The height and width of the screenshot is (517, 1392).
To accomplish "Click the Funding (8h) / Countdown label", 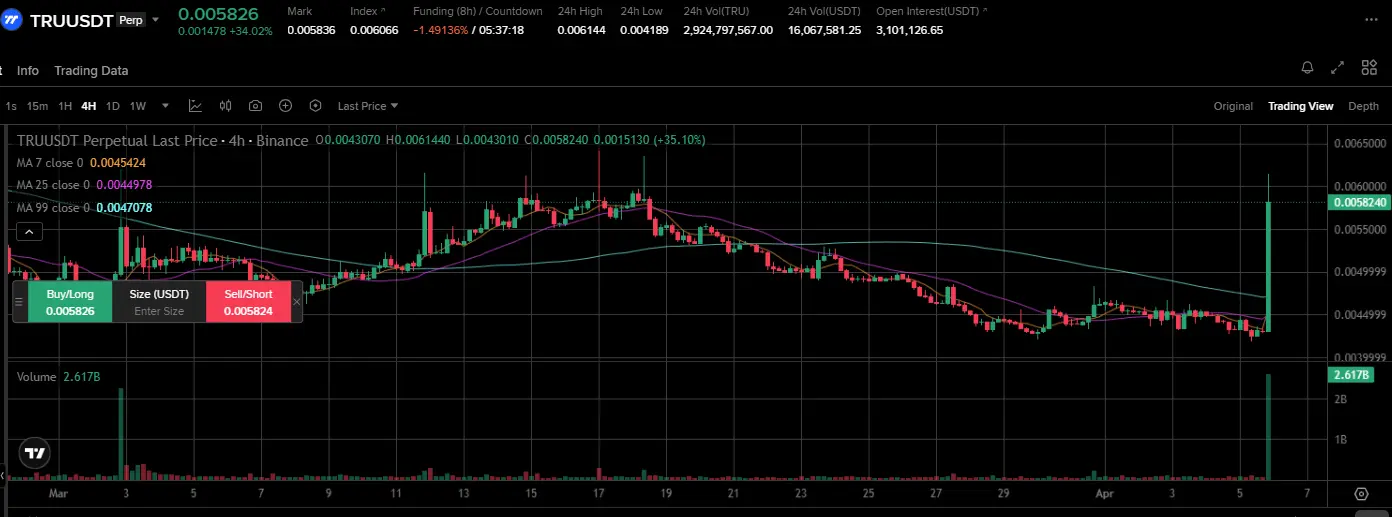I will [x=478, y=11].
